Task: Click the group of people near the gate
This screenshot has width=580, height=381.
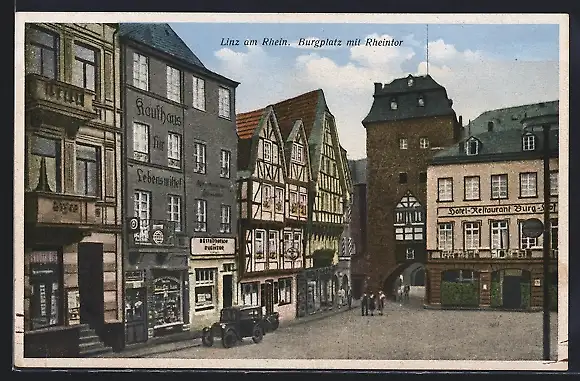Action: pos(372,303)
